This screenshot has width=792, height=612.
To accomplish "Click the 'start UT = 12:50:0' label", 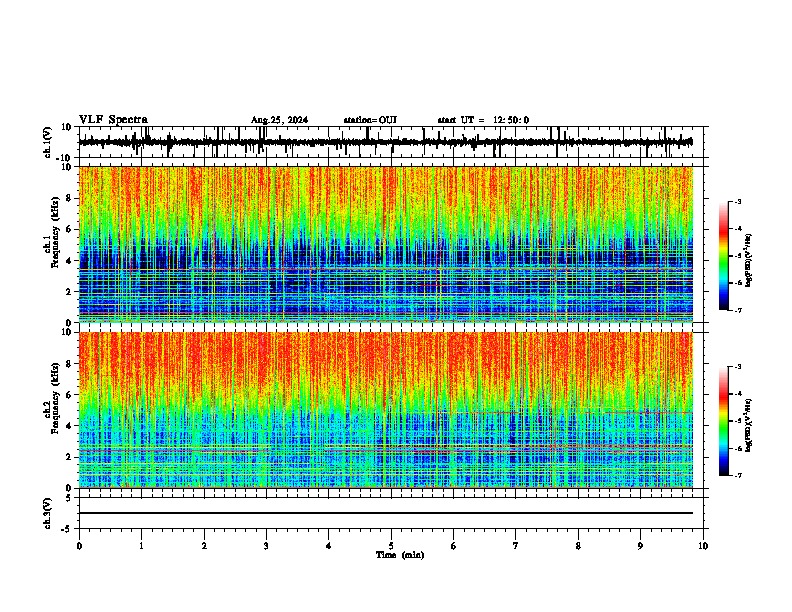I will pos(483,120).
